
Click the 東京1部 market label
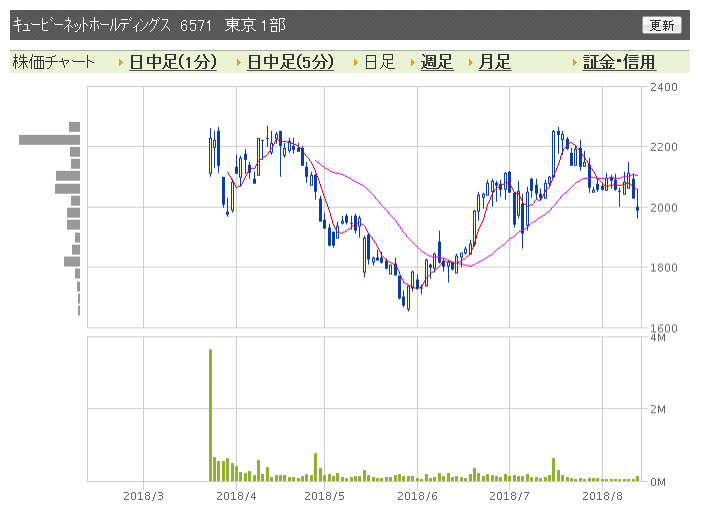point(255,25)
